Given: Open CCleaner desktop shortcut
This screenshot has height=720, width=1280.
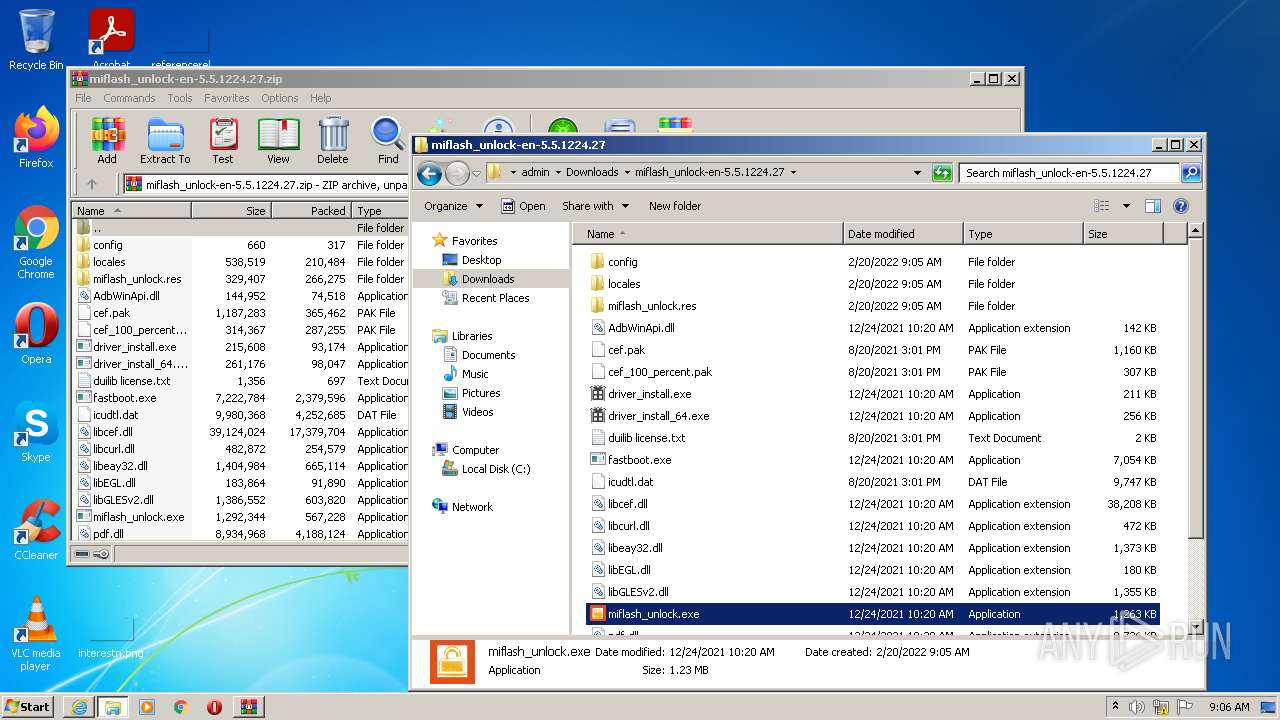Looking at the screenshot, I should click(x=36, y=530).
